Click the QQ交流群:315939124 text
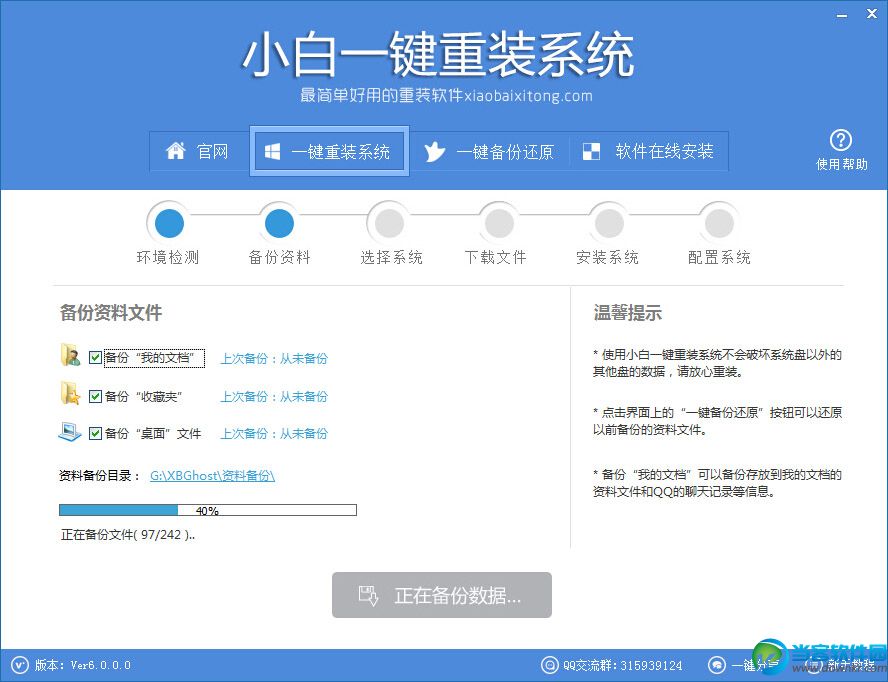The width and height of the screenshot is (888, 682). [x=622, y=664]
